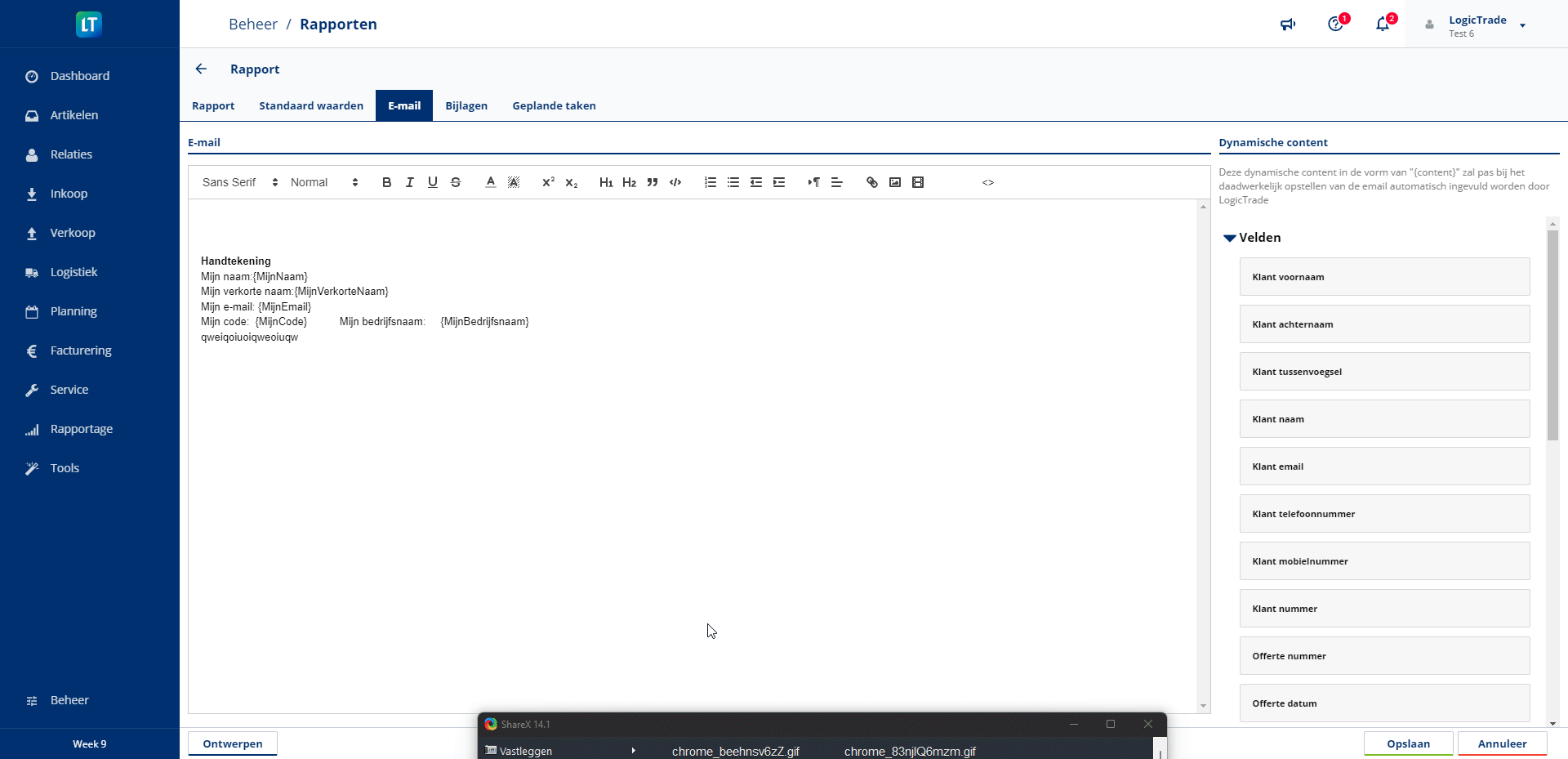Open Rapportage in the sidebar
Image resolution: width=1568 pixels, height=759 pixels.
pos(90,429)
